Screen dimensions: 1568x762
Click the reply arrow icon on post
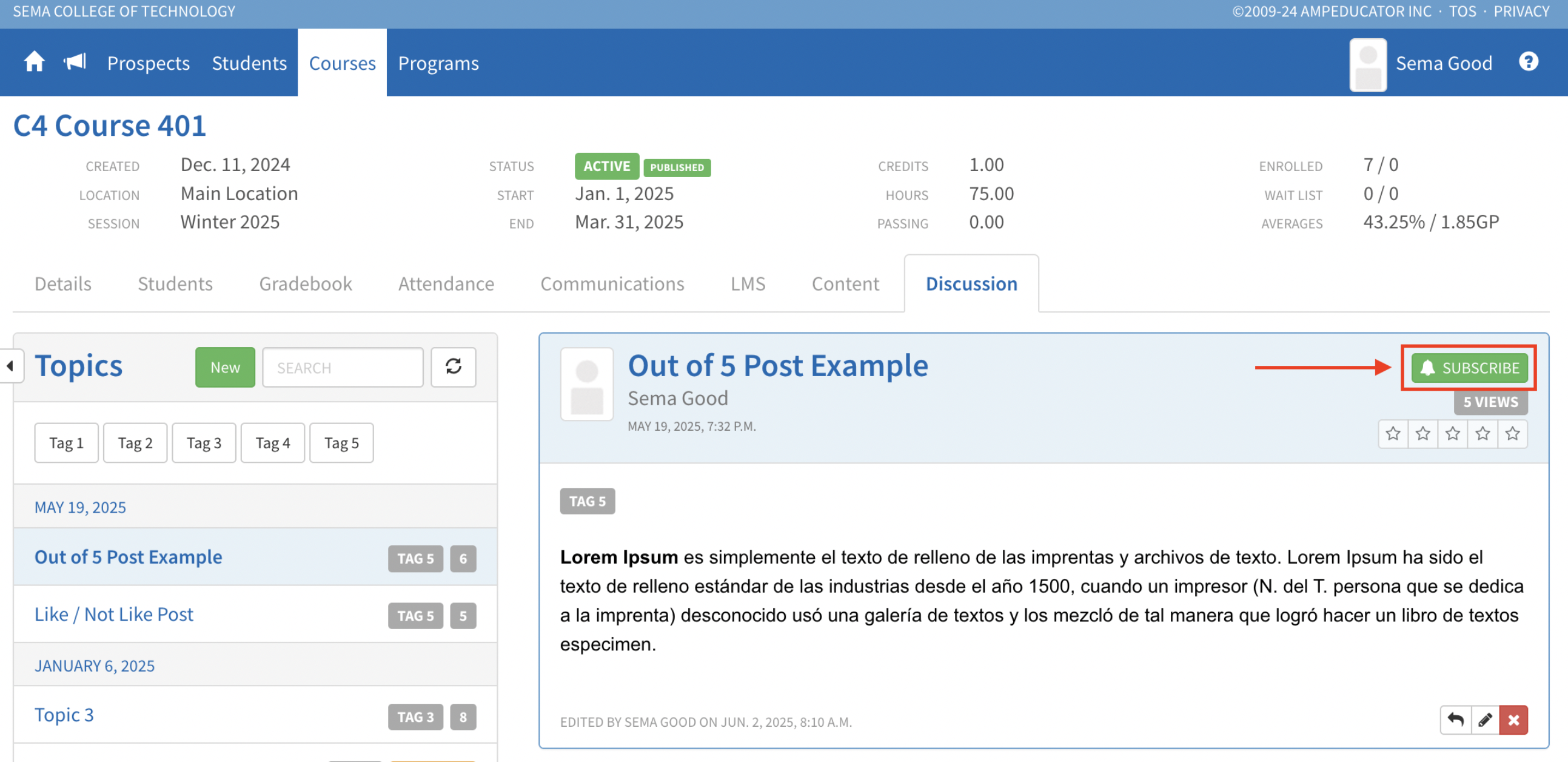click(1455, 720)
